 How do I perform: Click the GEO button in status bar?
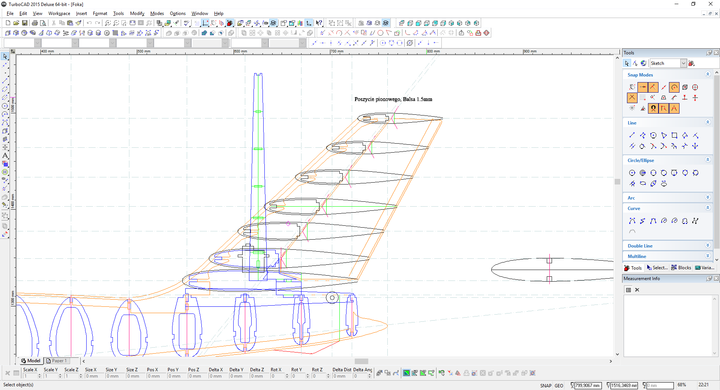click(x=559, y=385)
